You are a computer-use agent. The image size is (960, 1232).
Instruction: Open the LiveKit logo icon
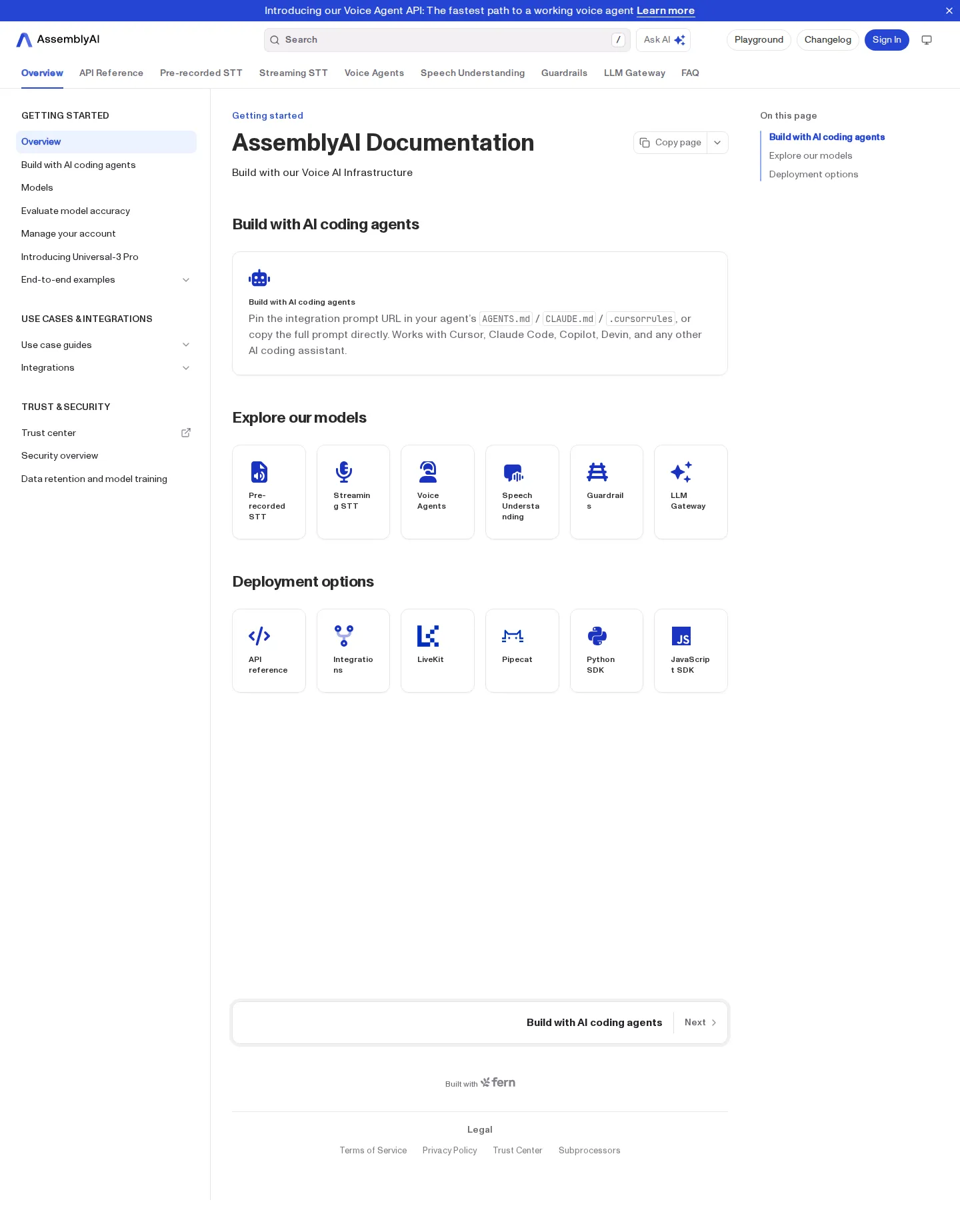click(x=428, y=636)
